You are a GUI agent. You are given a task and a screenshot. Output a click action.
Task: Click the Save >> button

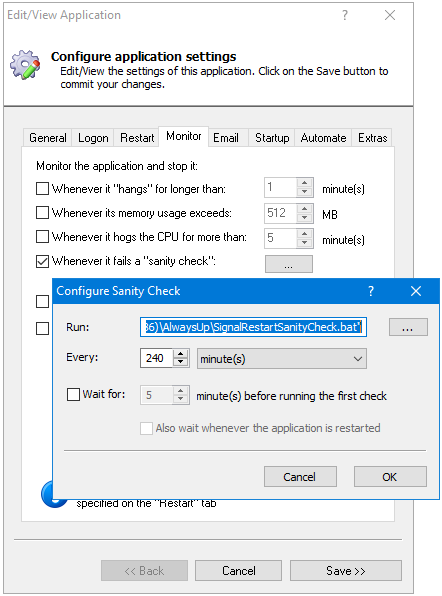point(345,571)
